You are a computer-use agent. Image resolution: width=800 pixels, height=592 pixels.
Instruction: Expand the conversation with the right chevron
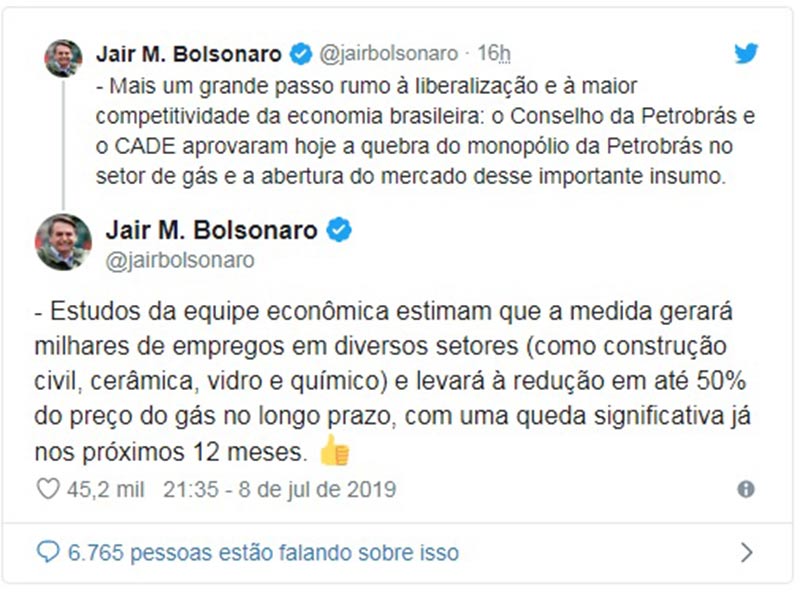coord(745,551)
